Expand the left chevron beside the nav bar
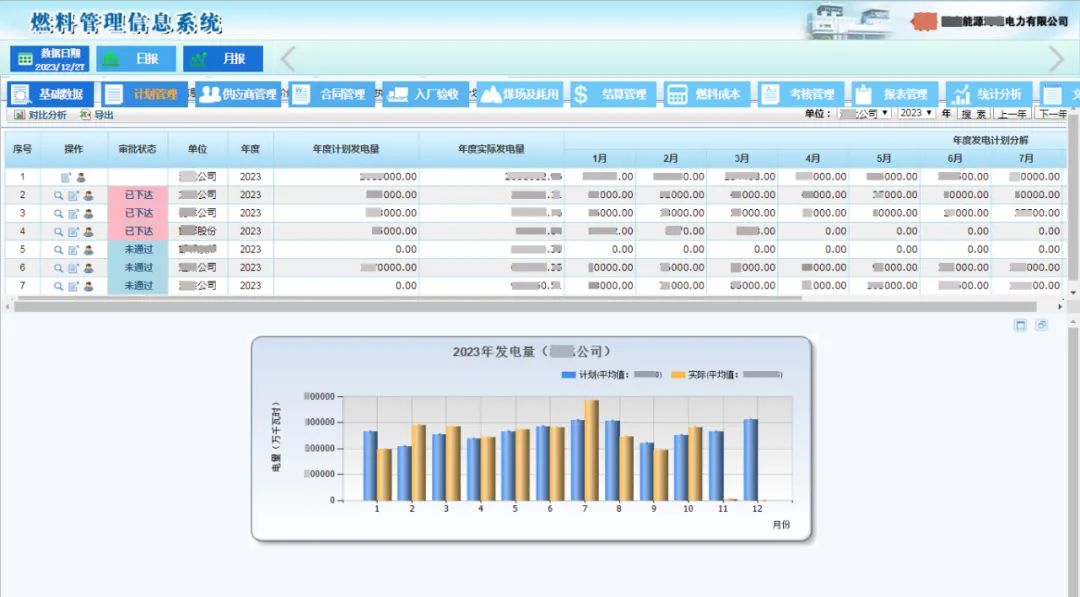The image size is (1080, 597). 285,58
